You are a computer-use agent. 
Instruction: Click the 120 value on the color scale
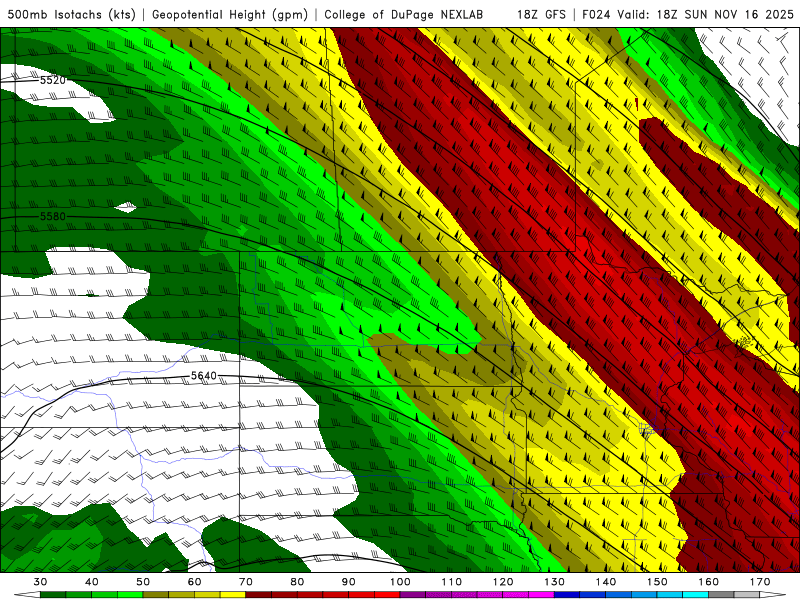click(x=503, y=582)
